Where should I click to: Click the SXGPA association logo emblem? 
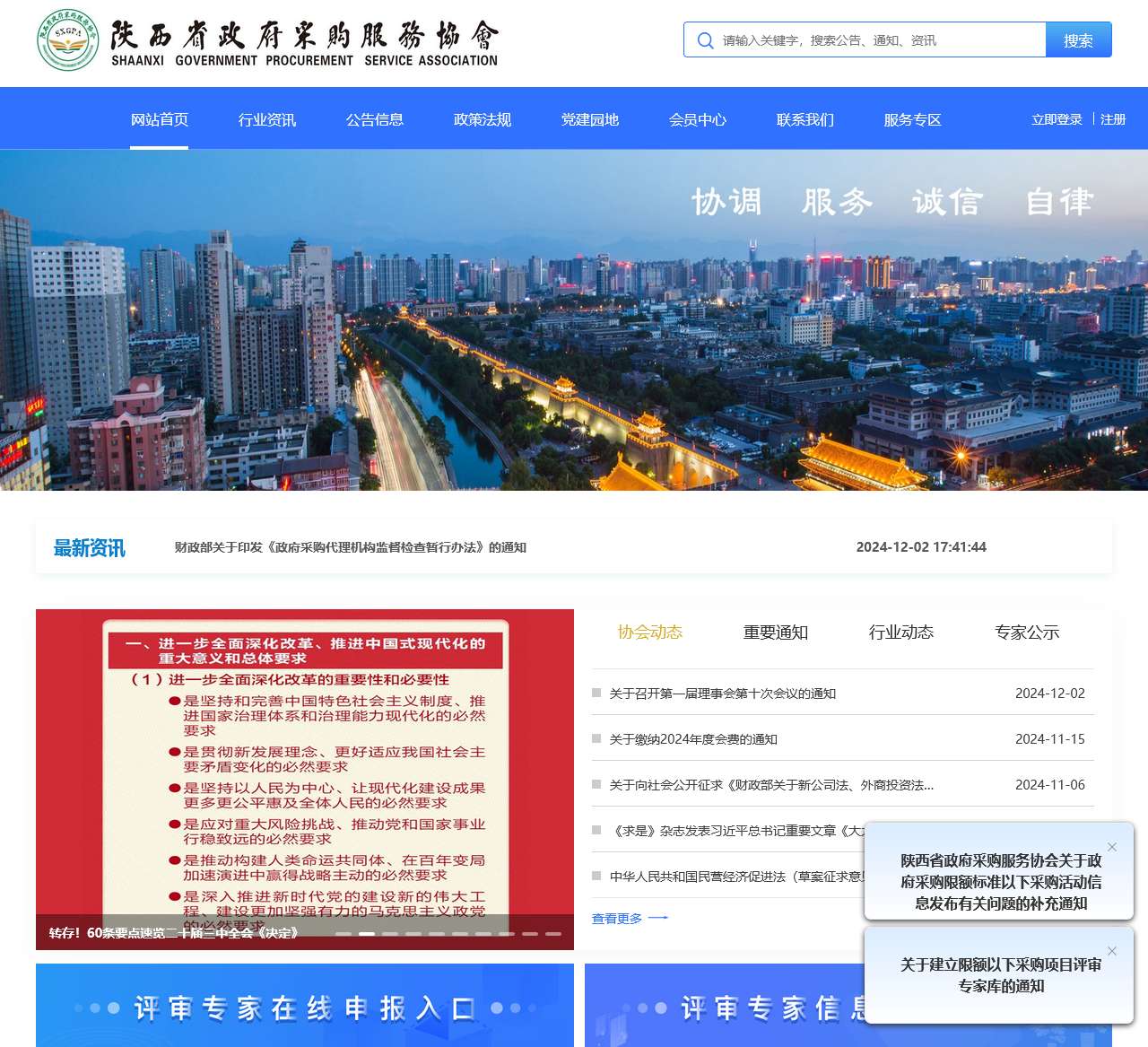[68, 40]
